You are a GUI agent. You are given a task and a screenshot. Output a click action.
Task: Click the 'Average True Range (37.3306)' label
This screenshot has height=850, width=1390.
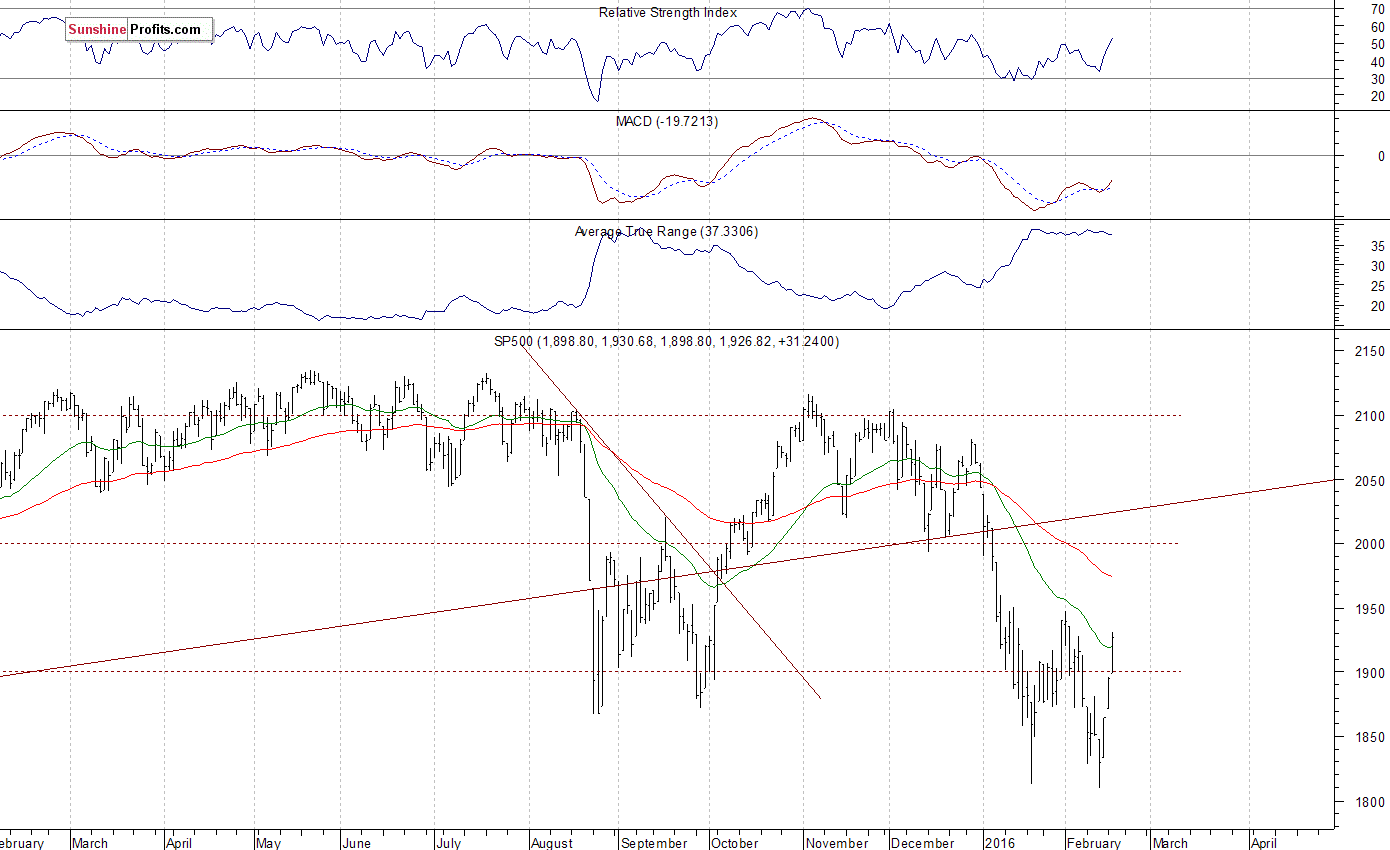pyautogui.click(x=667, y=231)
